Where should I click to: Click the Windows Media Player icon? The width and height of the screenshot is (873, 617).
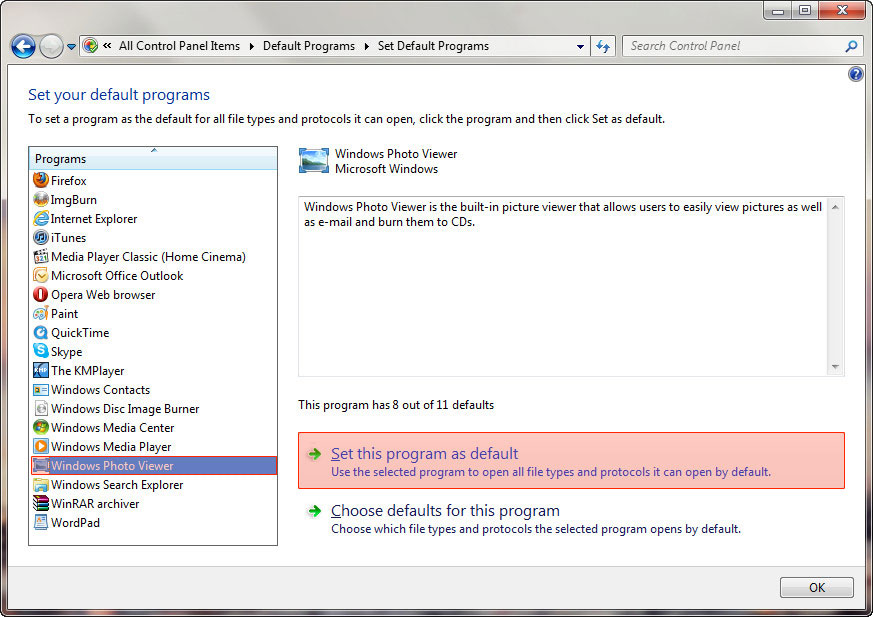pos(41,446)
